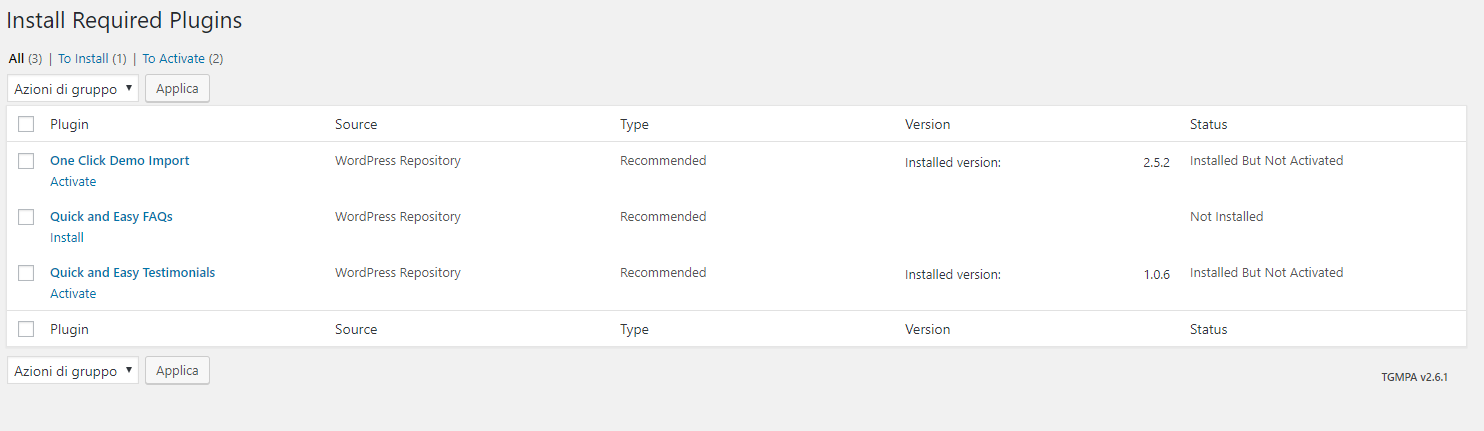1484x431 pixels.
Task: Open the Quick and Easy FAQs plugin link
Action: click(x=111, y=217)
